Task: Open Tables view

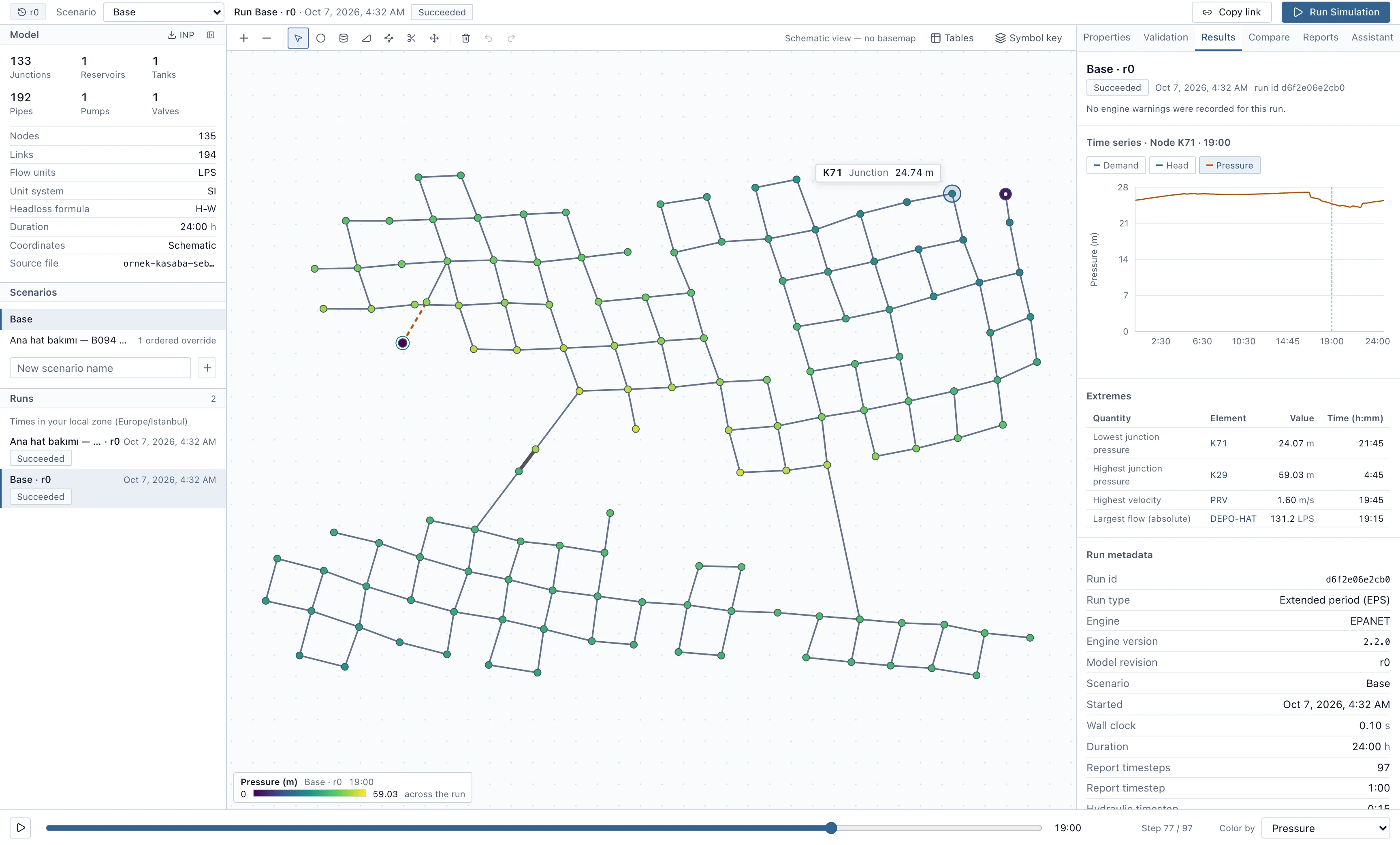Action: 952,38
